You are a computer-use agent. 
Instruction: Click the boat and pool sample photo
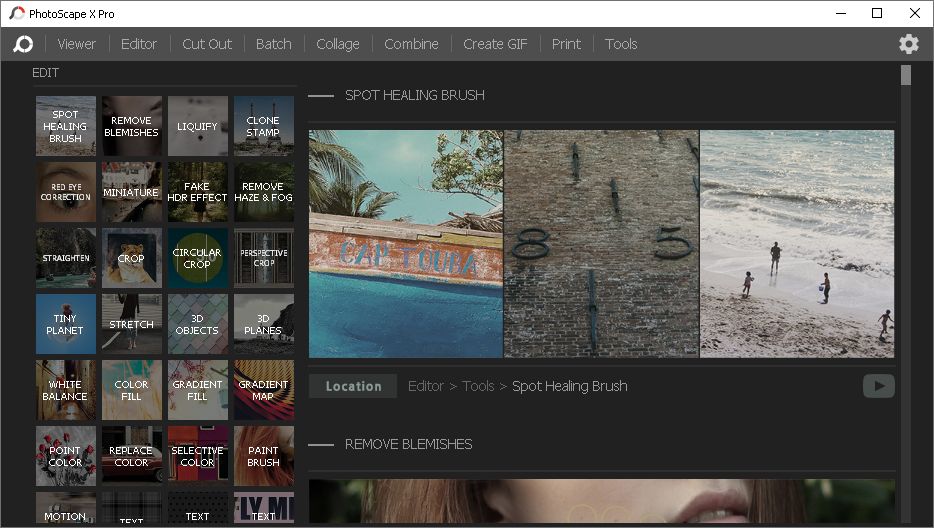(x=406, y=244)
